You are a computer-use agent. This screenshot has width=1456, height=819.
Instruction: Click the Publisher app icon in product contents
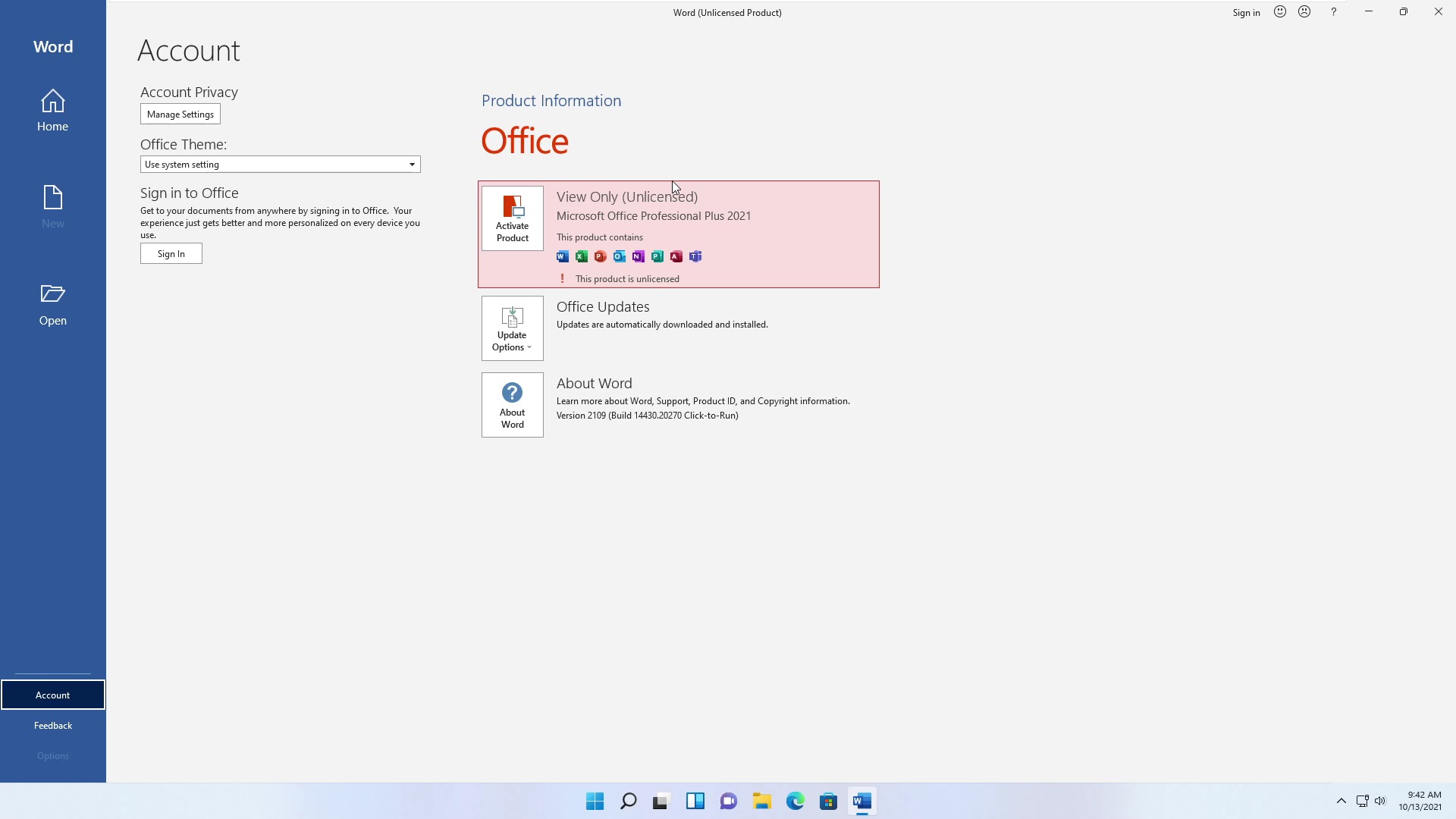pyautogui.click(x=657, y=257)
